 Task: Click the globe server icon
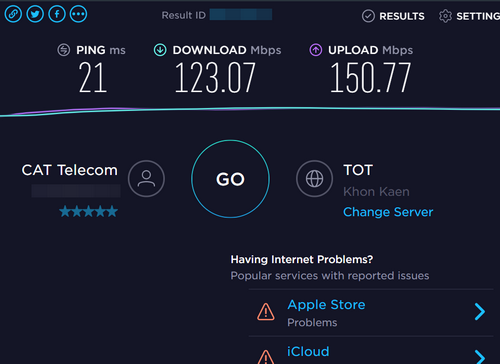click(314, 178)
